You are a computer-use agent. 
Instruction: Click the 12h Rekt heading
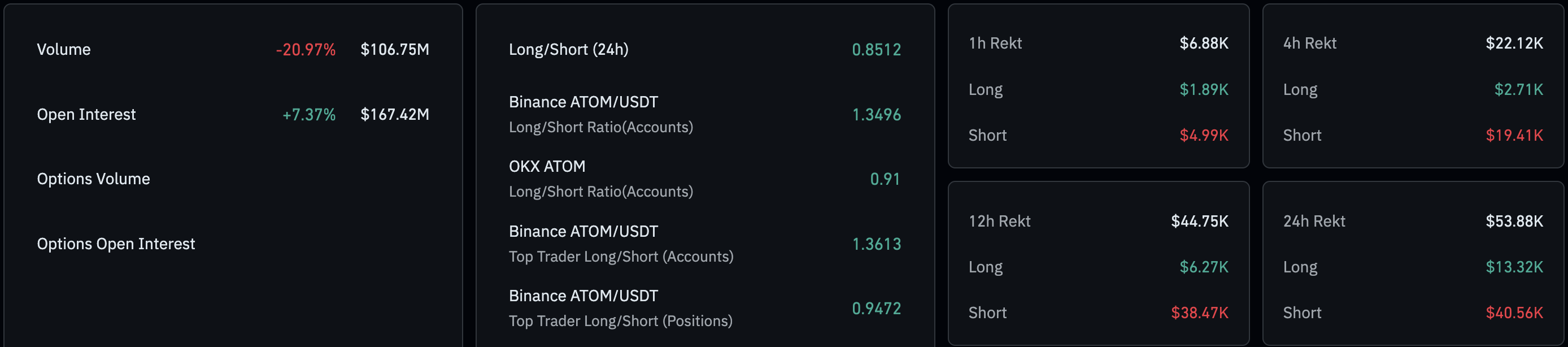click(999, 221)
